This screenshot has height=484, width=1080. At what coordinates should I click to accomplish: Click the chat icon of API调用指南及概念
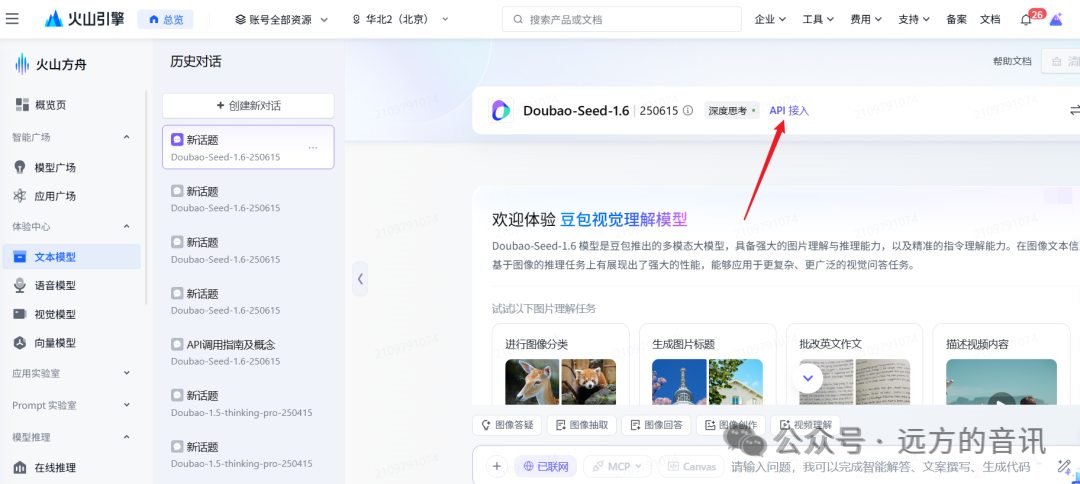(177, 344)
